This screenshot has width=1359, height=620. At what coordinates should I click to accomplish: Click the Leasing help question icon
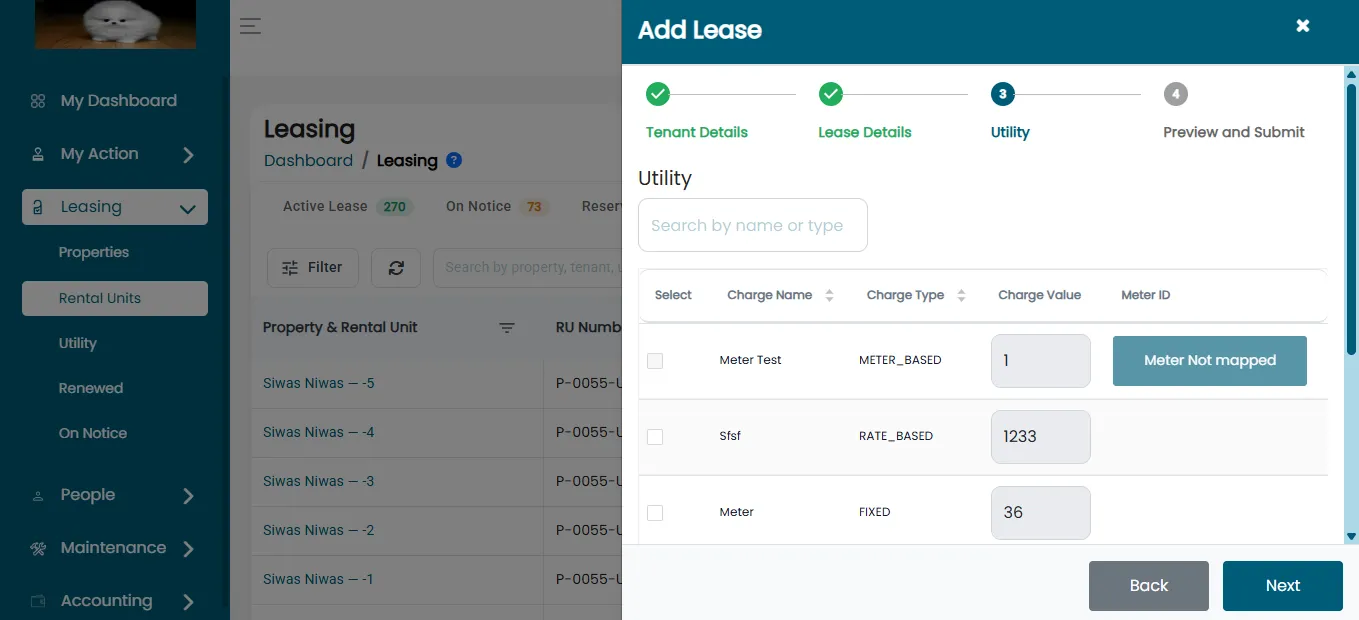pos(454,160)
